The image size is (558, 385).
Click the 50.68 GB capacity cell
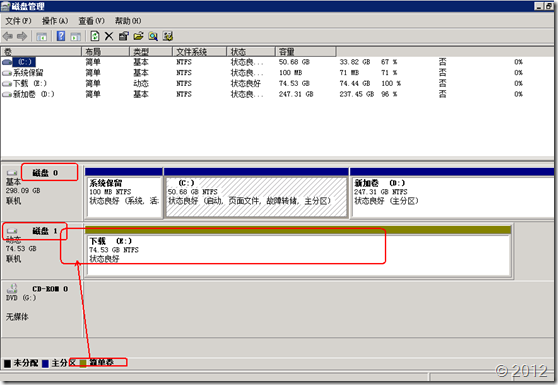click(294, 62)
